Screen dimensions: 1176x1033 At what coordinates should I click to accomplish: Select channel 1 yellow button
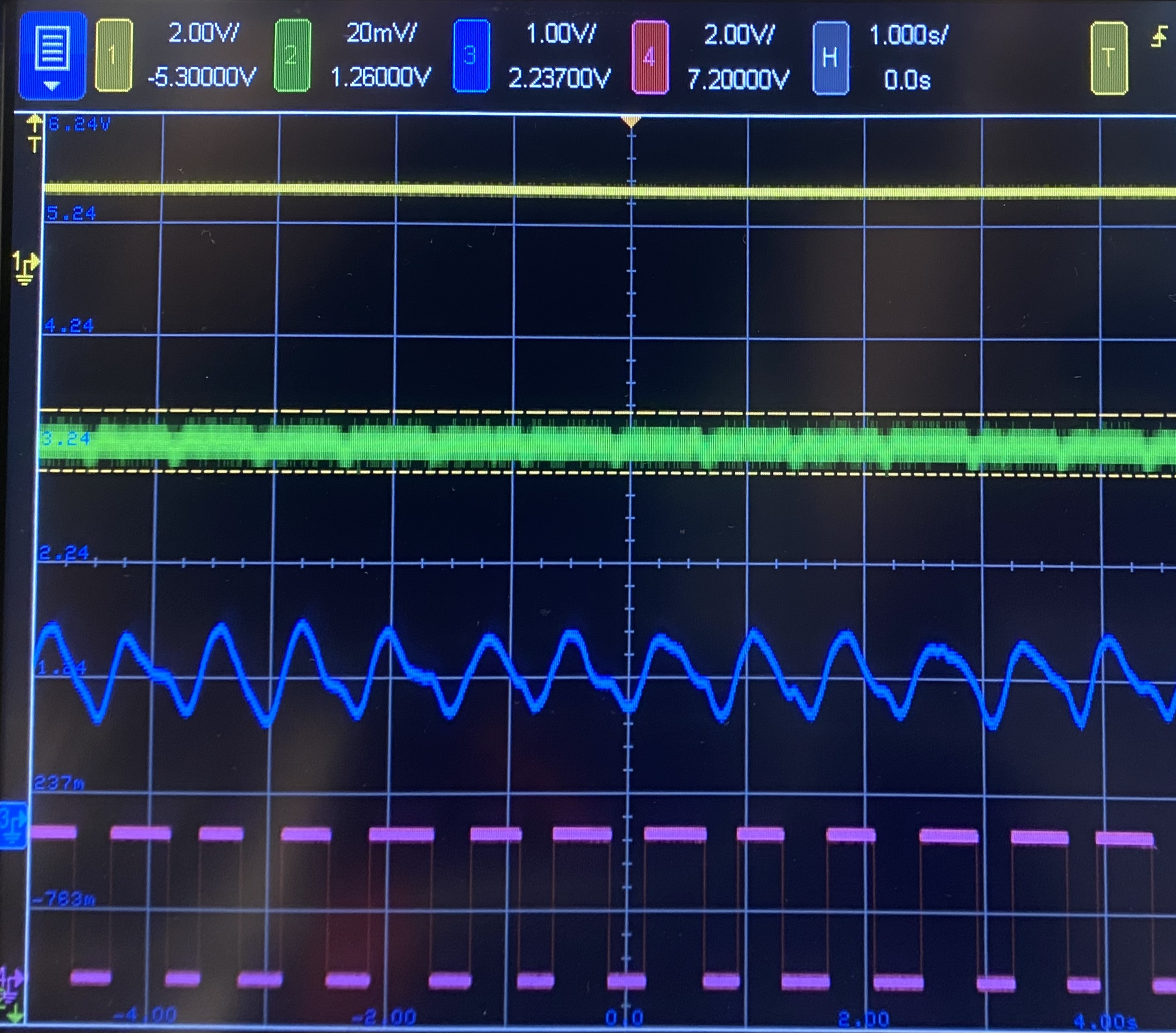coord(114,55)
